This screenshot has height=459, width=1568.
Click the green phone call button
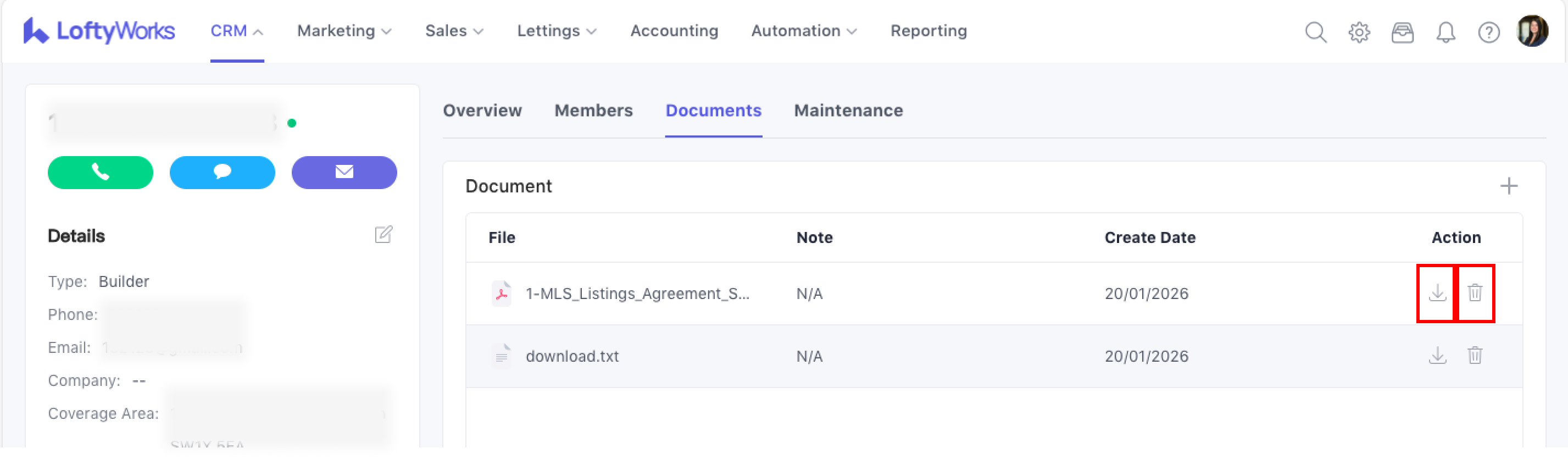[x=101, y=172]
